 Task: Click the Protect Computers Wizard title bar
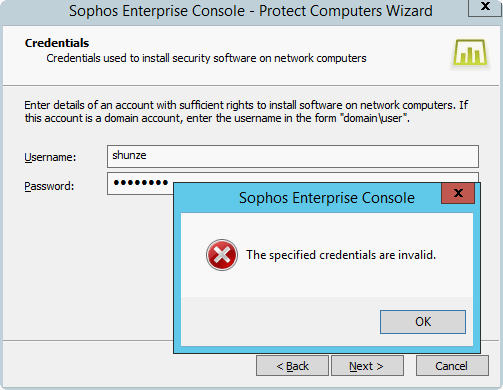point(251,11)
